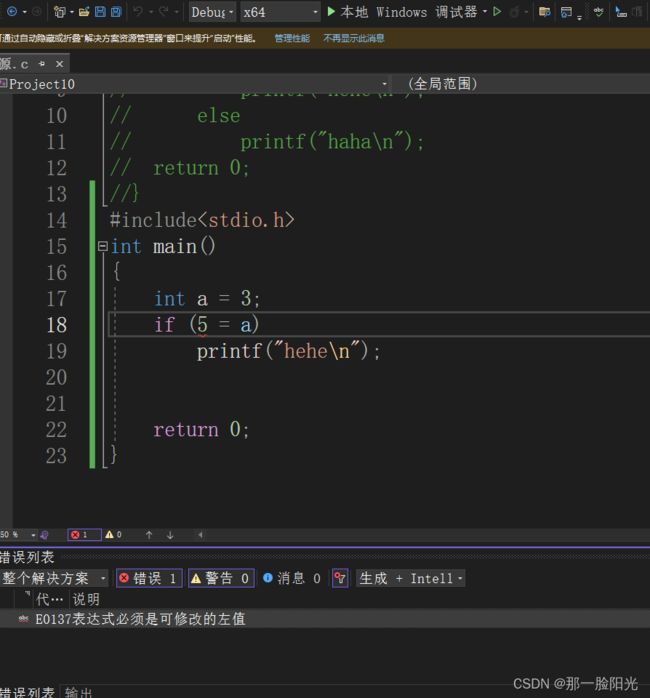
Task: Open the editor zoom percentage dropdown
Action: [x=18, y=535]
